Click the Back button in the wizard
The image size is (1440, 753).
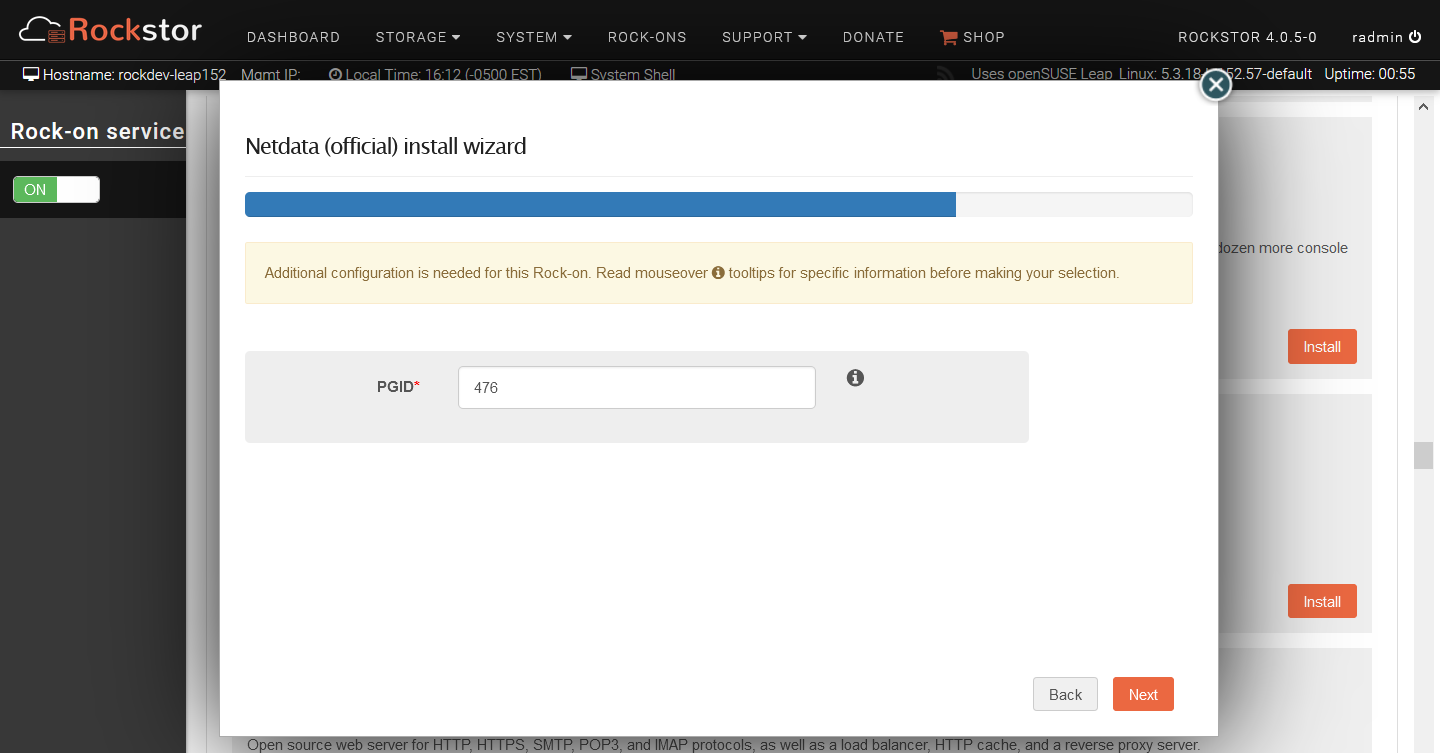pos(1065,694)
